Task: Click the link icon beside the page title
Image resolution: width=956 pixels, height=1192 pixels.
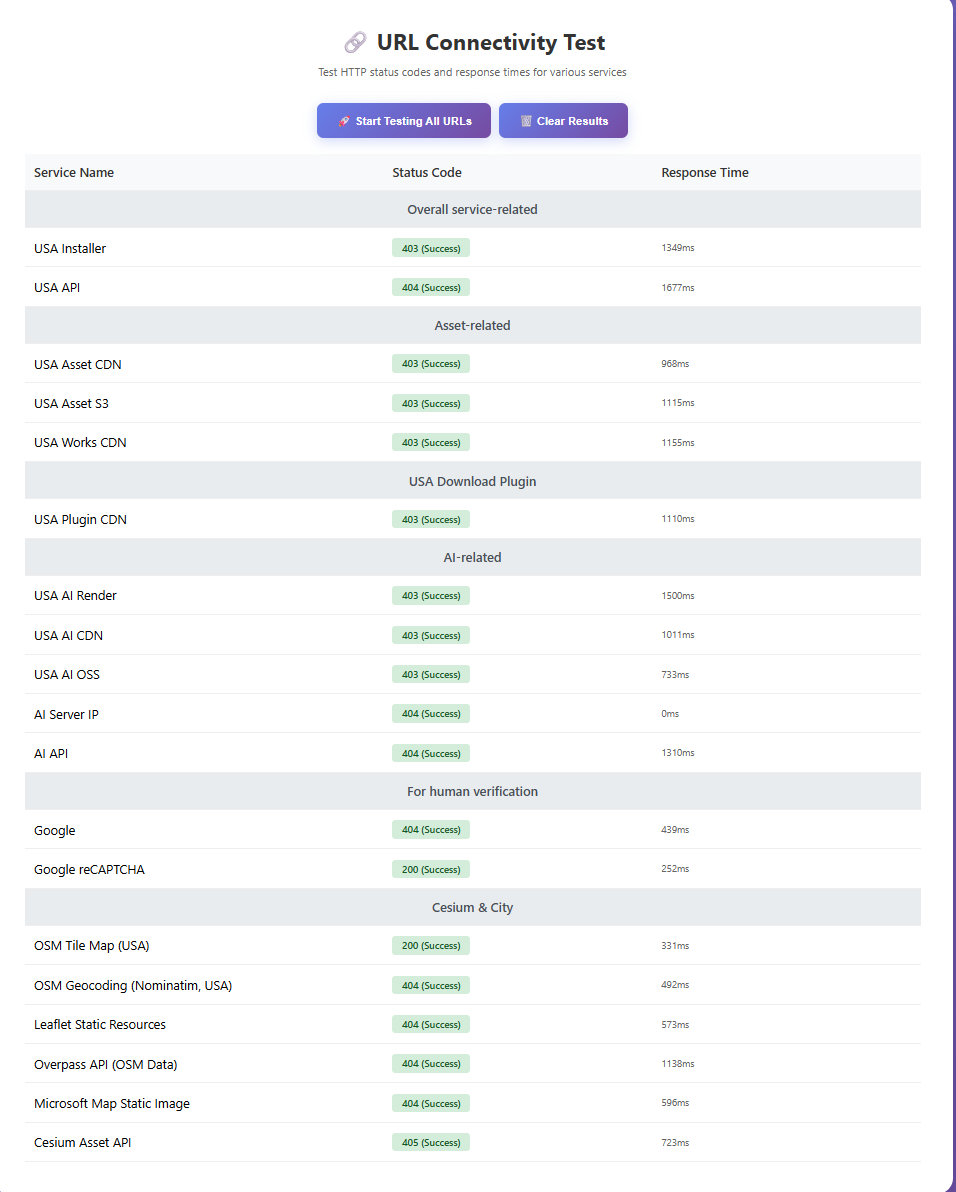Action: coord(355,42)
